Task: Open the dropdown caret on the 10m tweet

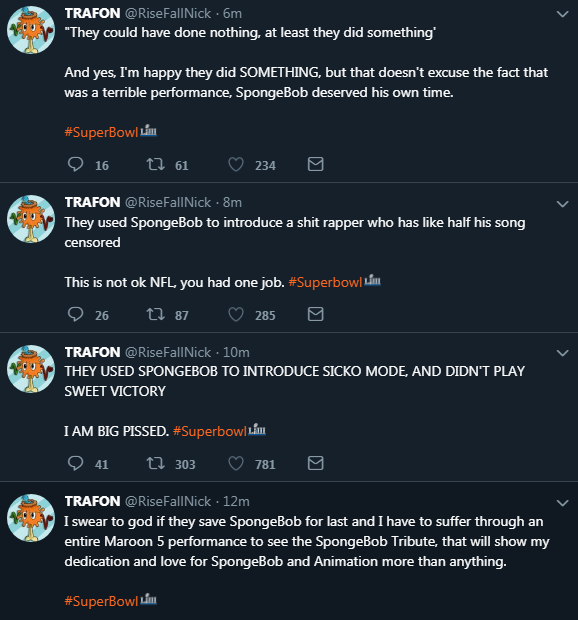Action: coord(562,353)
